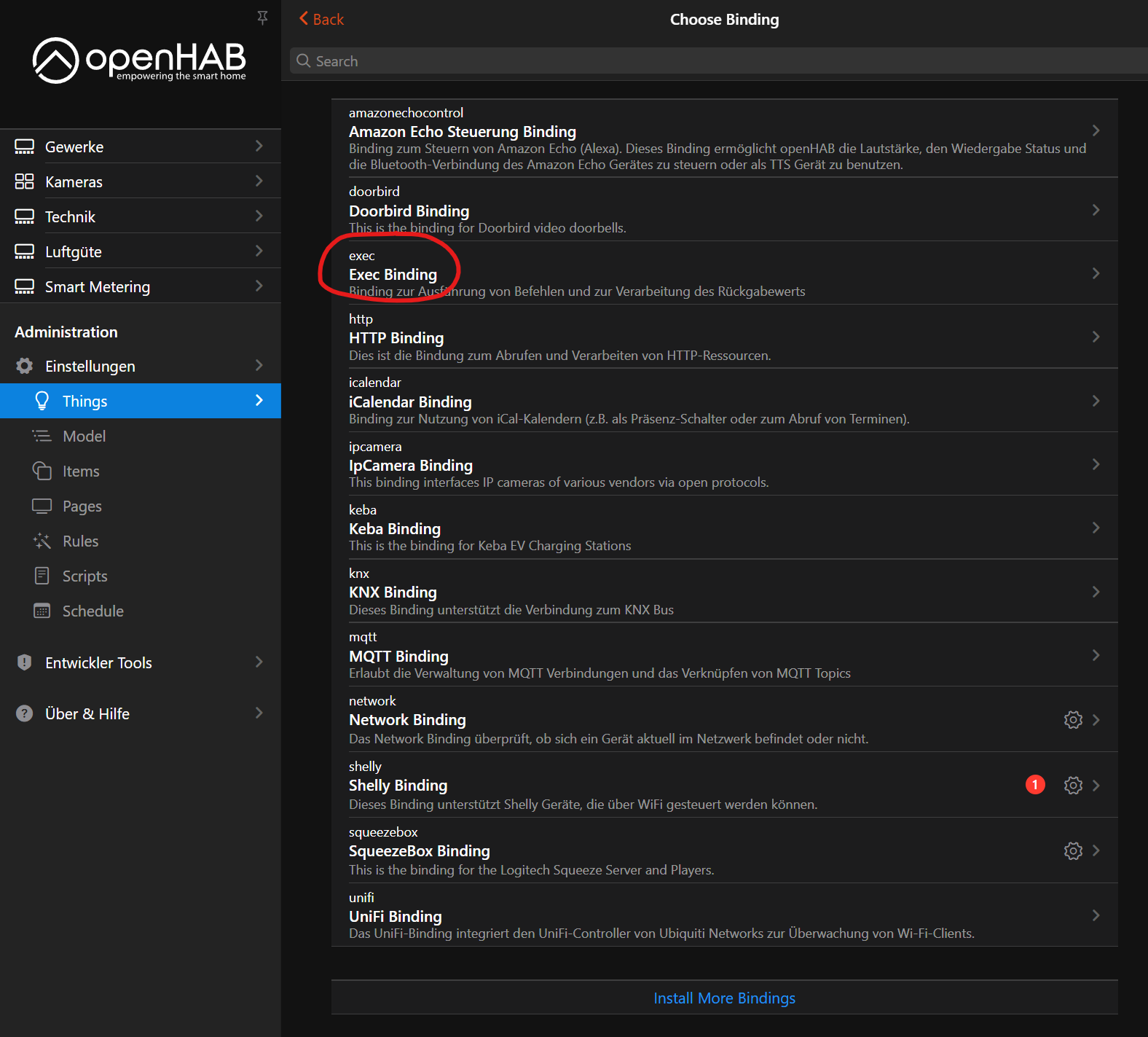Click chevron on HTTP Binding row
This screenshot has width=1148, height=1037.
1096,337
